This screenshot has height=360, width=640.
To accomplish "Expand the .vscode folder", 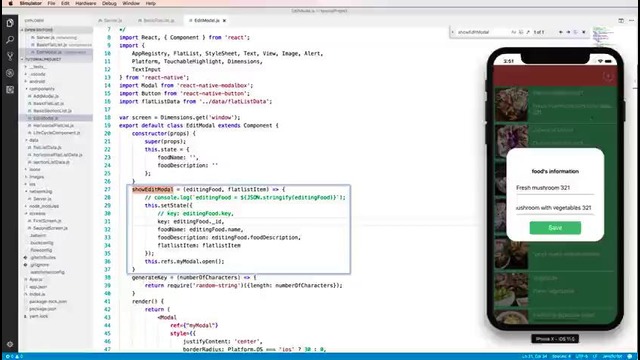I will point(38,74).
